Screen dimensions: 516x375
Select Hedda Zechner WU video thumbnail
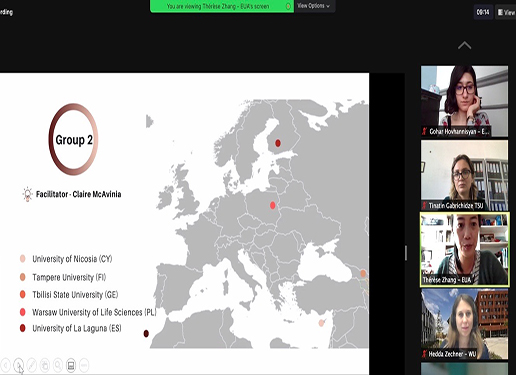[464, 324]
